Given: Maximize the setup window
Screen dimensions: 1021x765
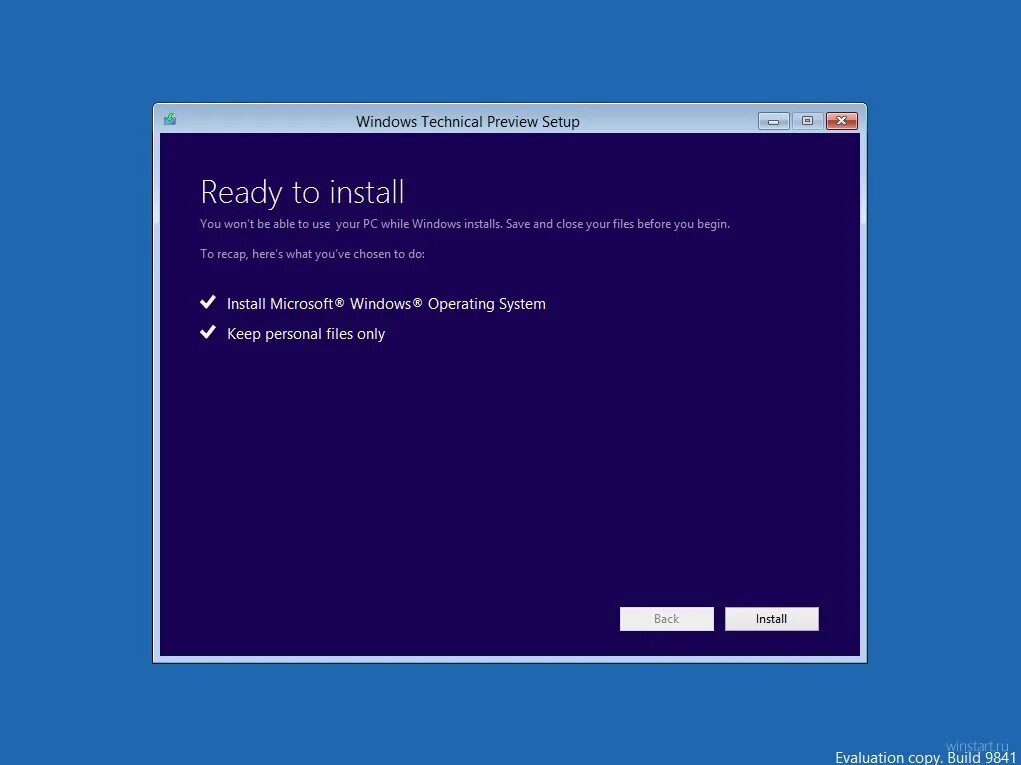Looking at the screenshot, I should [x=807, y=121].
